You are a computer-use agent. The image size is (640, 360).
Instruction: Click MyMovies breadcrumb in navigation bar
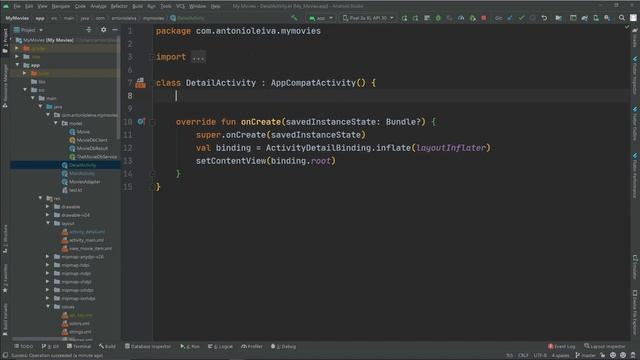click(x=17, y=18)
